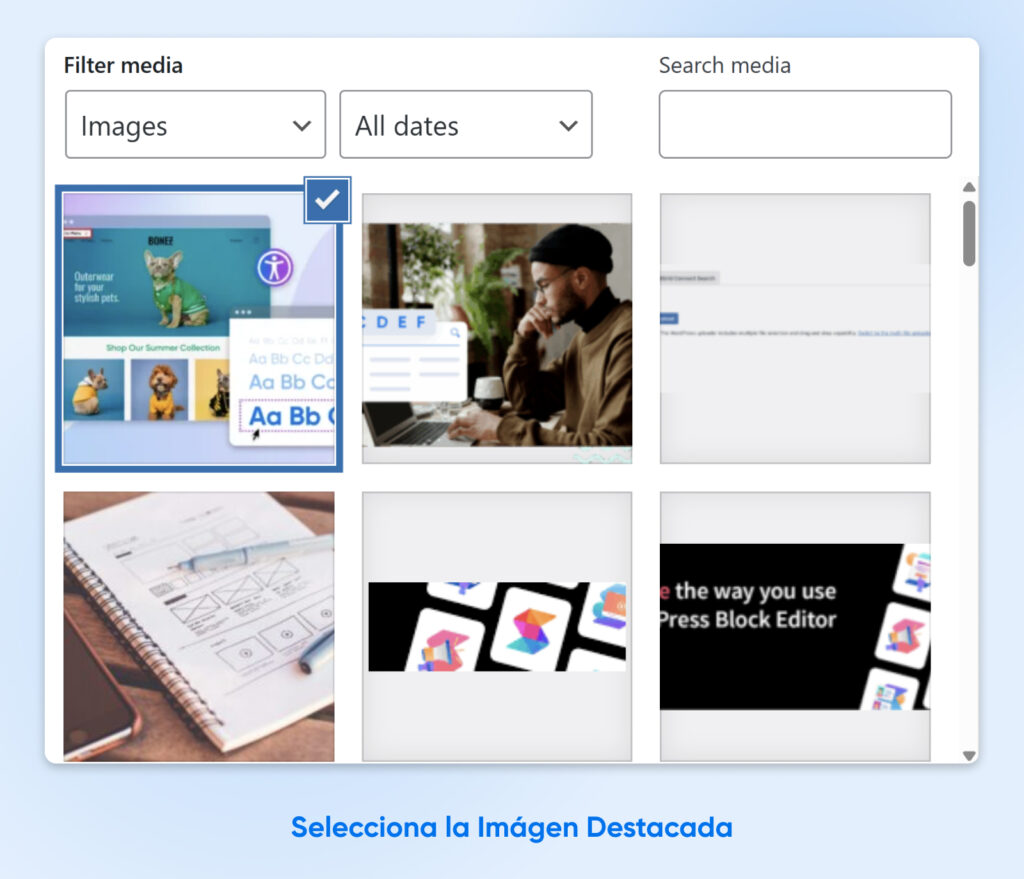Pick the wireframe notebook sketch thumbnail
The height and width of the screenshot is (879, 1024).
199,625
